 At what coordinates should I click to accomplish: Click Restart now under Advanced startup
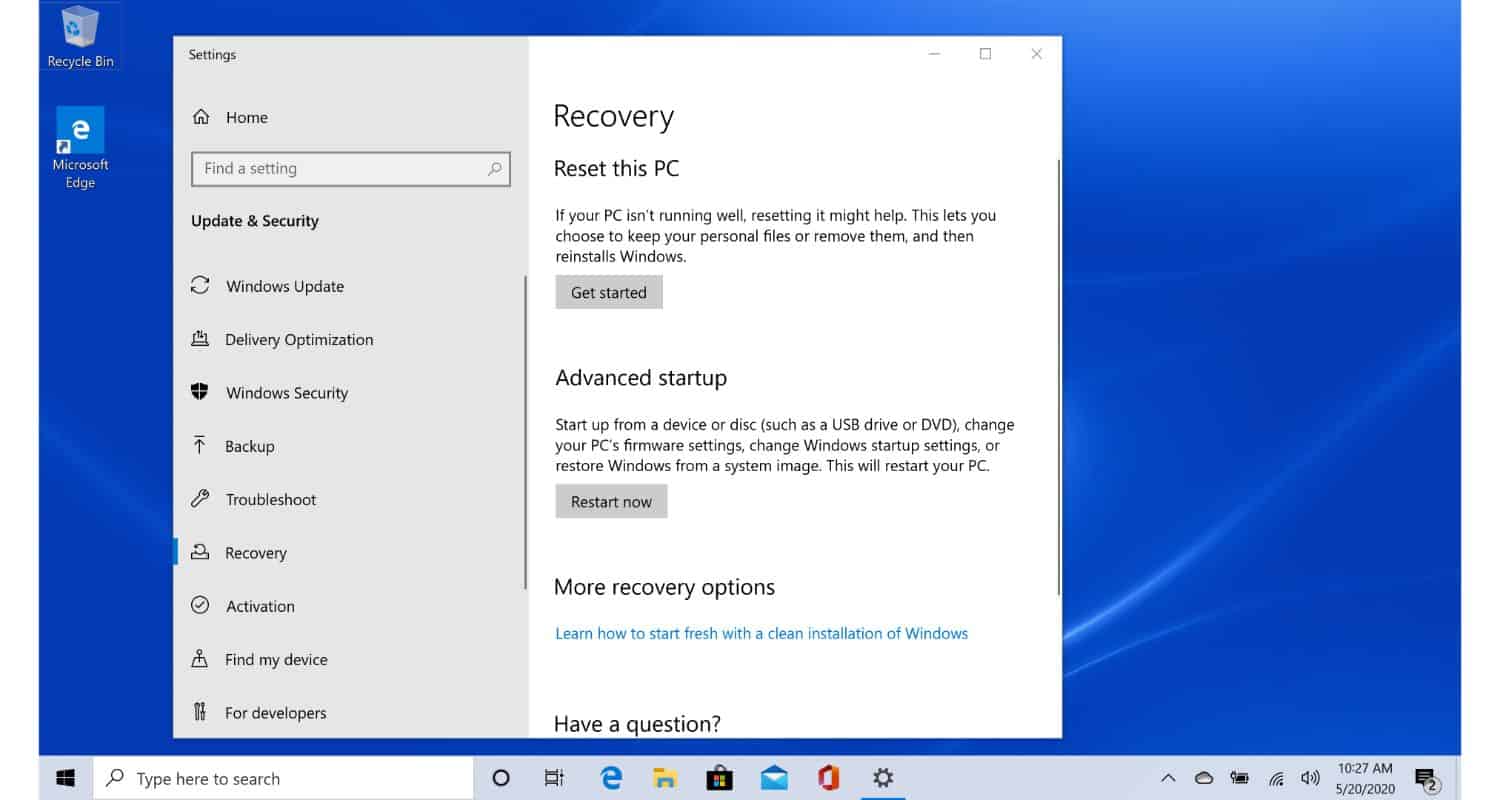(611, 501)
